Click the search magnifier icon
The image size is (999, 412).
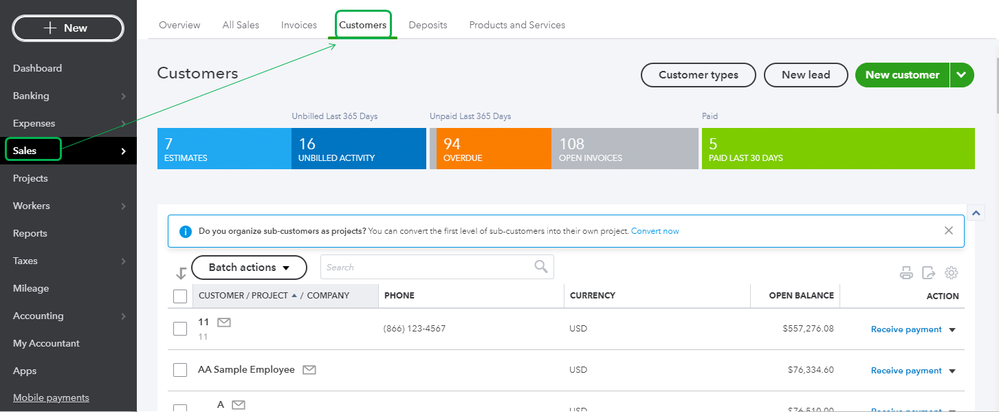[541, 266]
